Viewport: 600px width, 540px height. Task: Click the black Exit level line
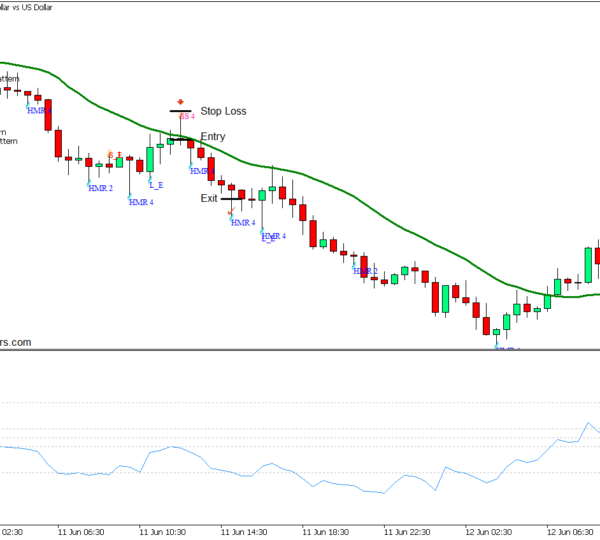232,199
